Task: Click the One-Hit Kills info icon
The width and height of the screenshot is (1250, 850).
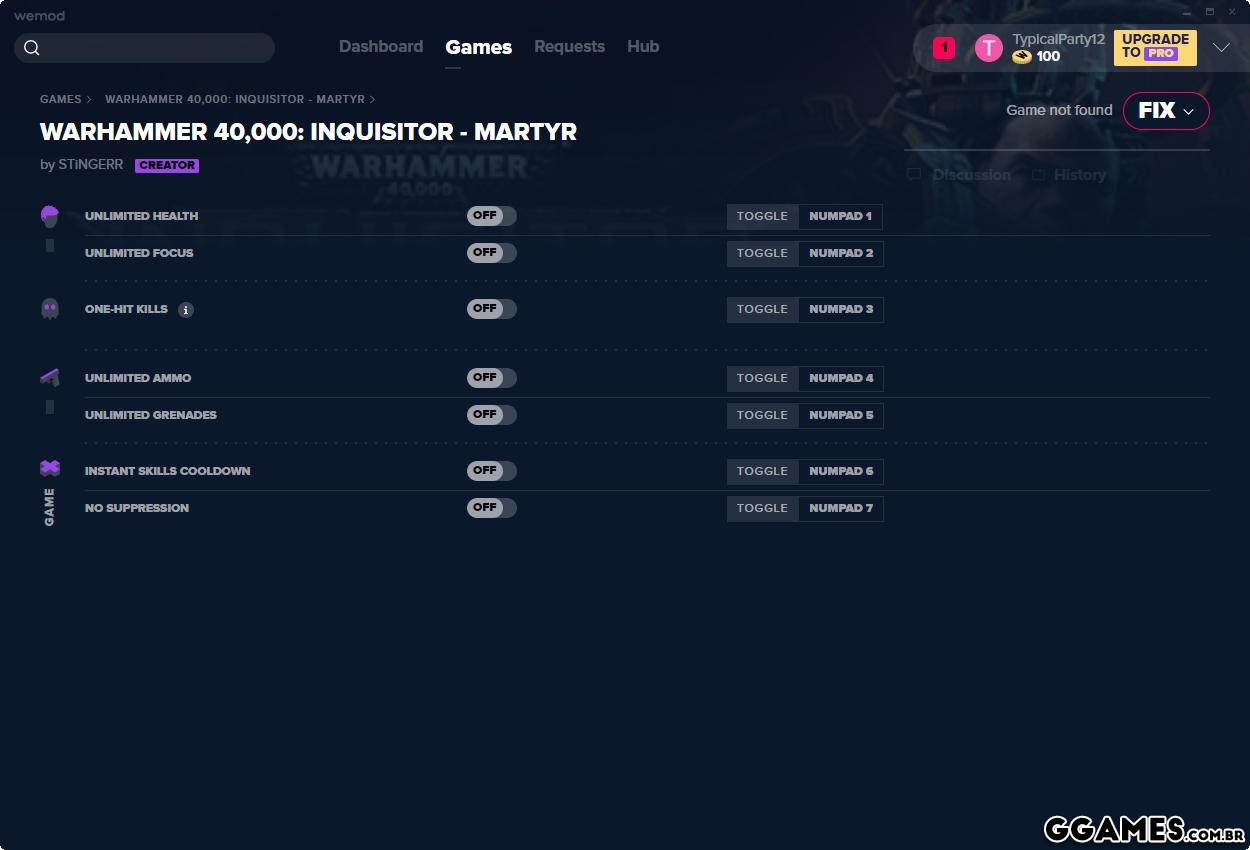Action: tap(186, 310)
